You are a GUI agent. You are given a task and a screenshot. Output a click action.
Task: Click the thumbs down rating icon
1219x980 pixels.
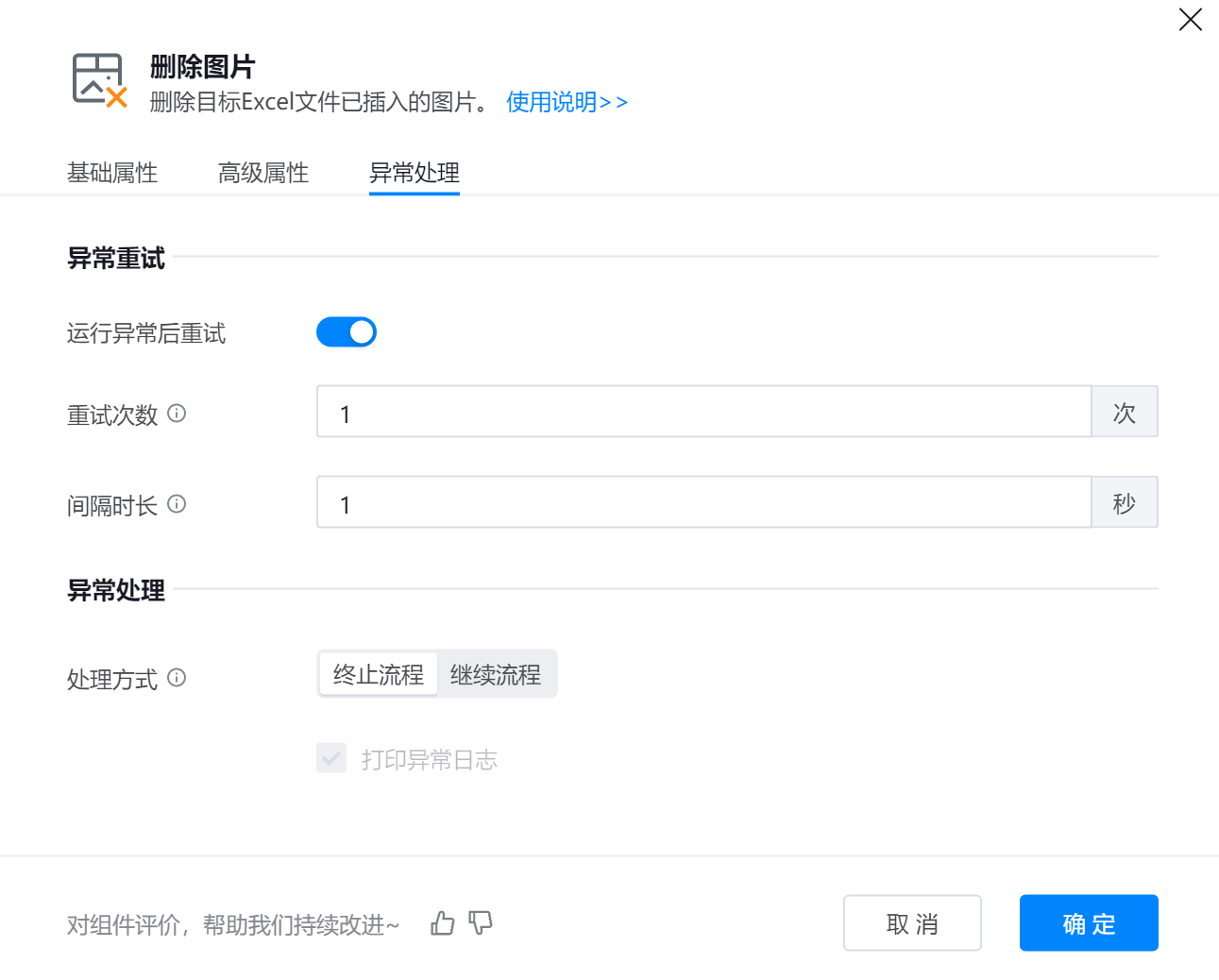[481, 923]
